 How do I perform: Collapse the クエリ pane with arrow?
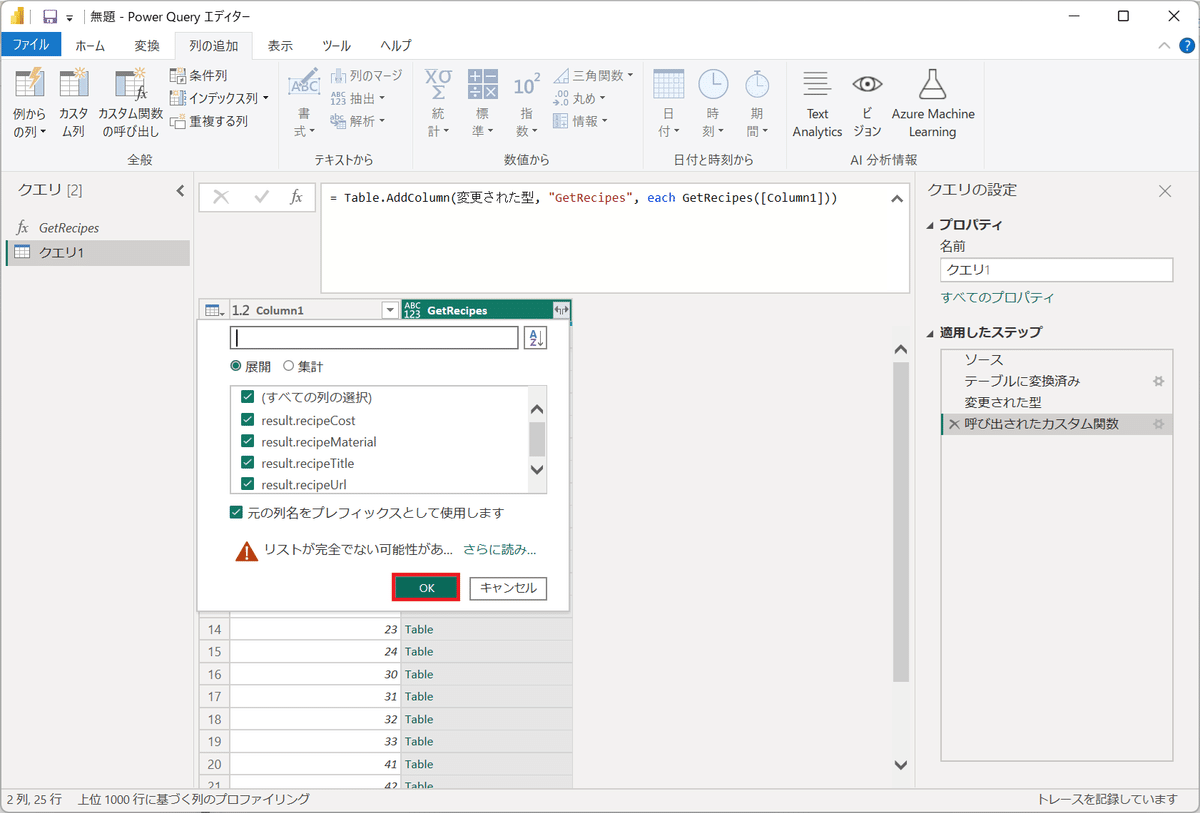(x=180, y=190)
